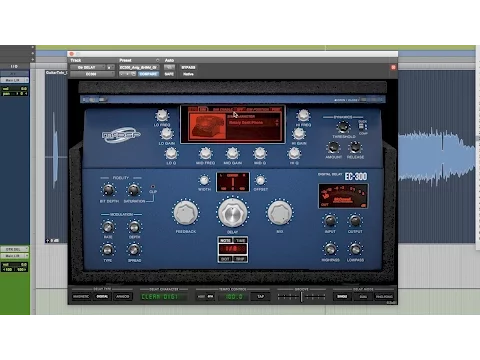Screen dimensions: 480x360
Task: Click the HIGHPASS filter knob
Action: 330,249
